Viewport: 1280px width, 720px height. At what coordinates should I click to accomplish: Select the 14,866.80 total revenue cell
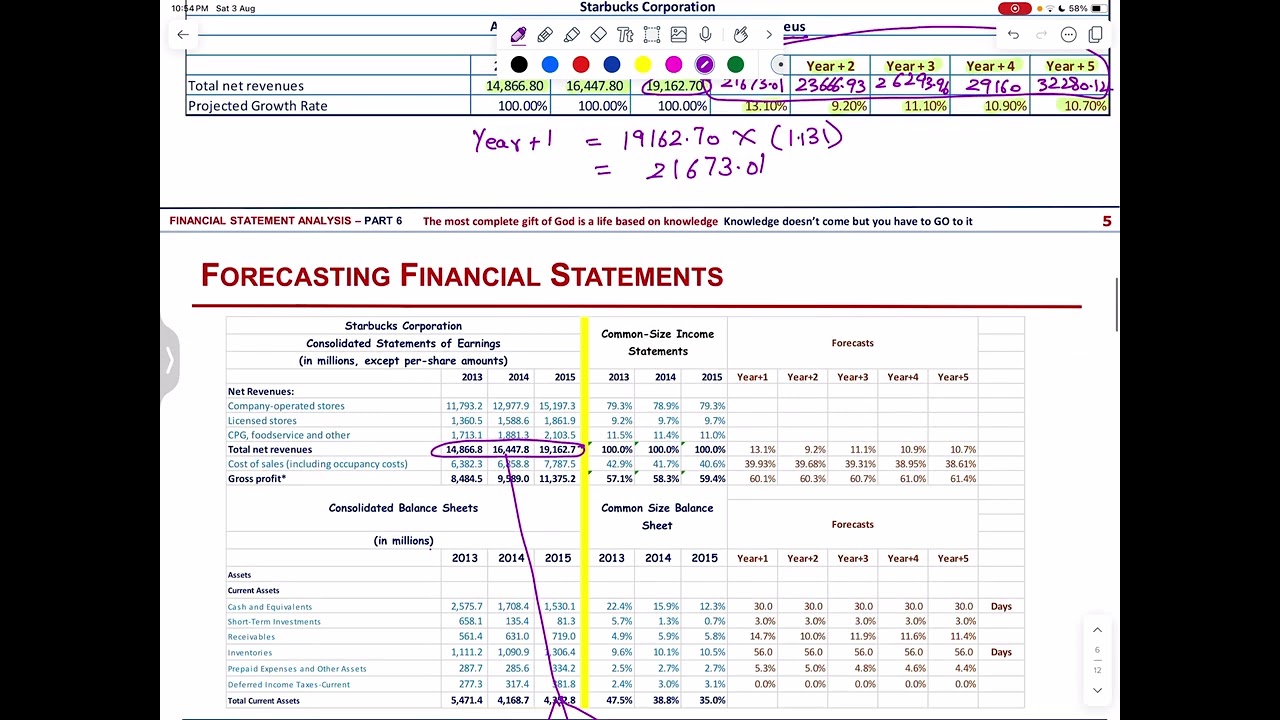coord(515,86)
